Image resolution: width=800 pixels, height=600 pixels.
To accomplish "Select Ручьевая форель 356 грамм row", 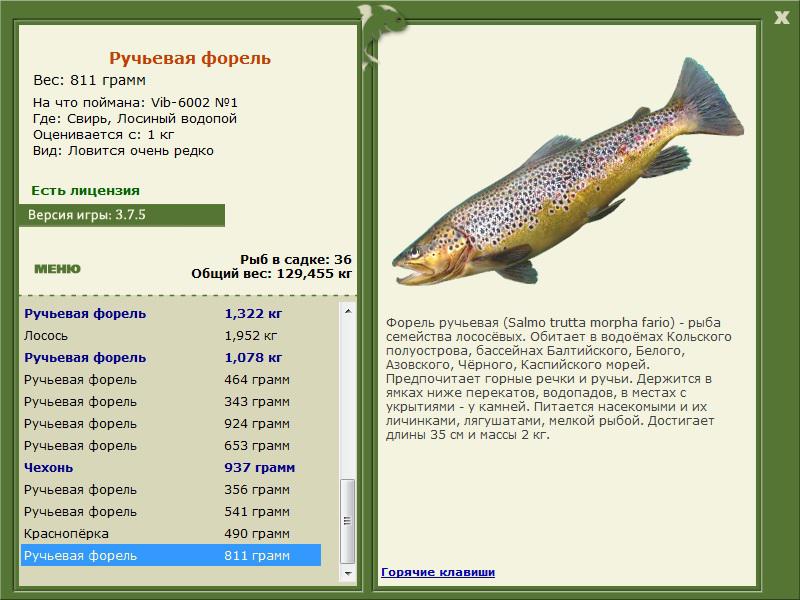I will 171,489.
